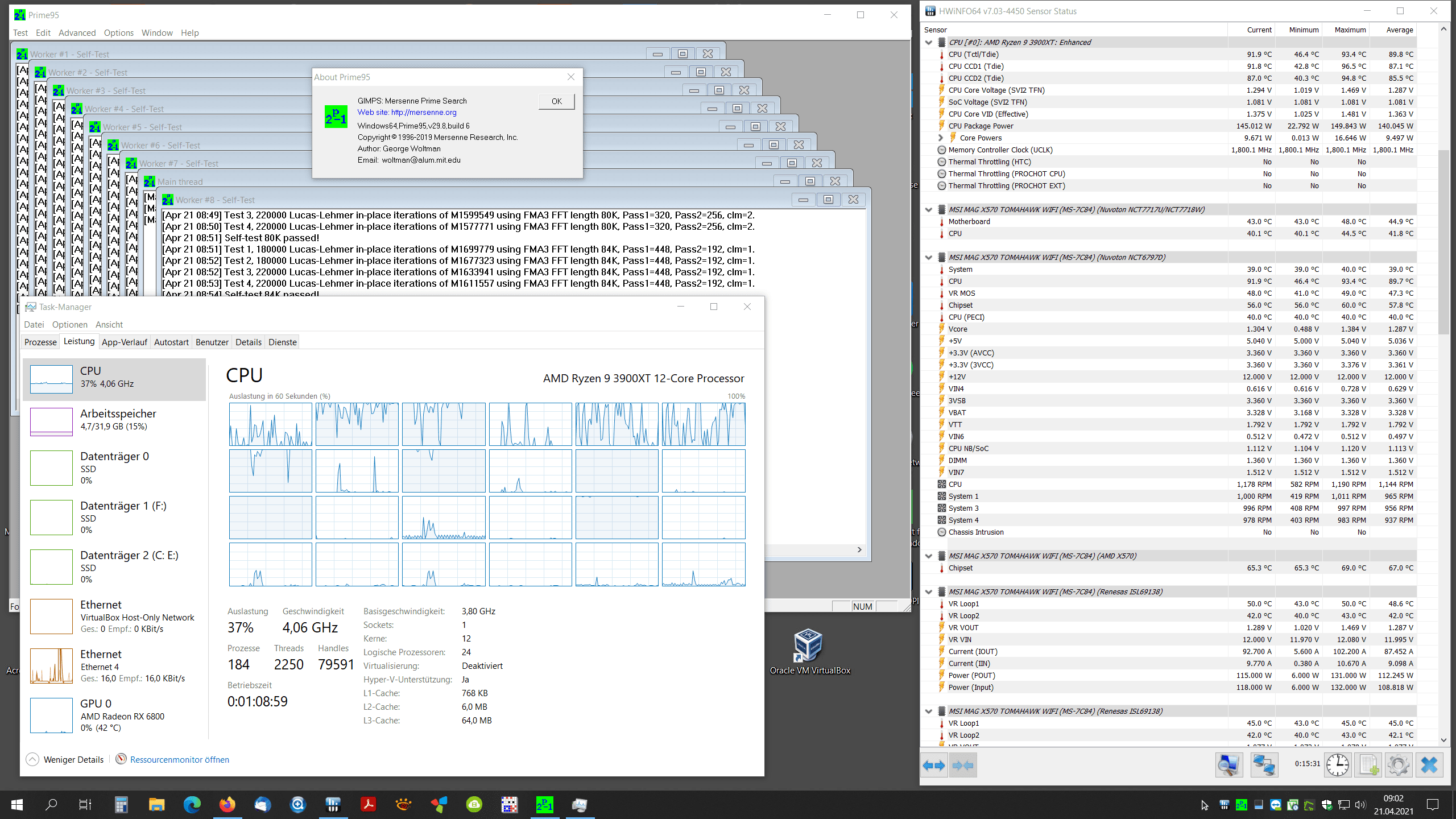Select Datenträger 0 SSD in sidebar

(114, 468)
